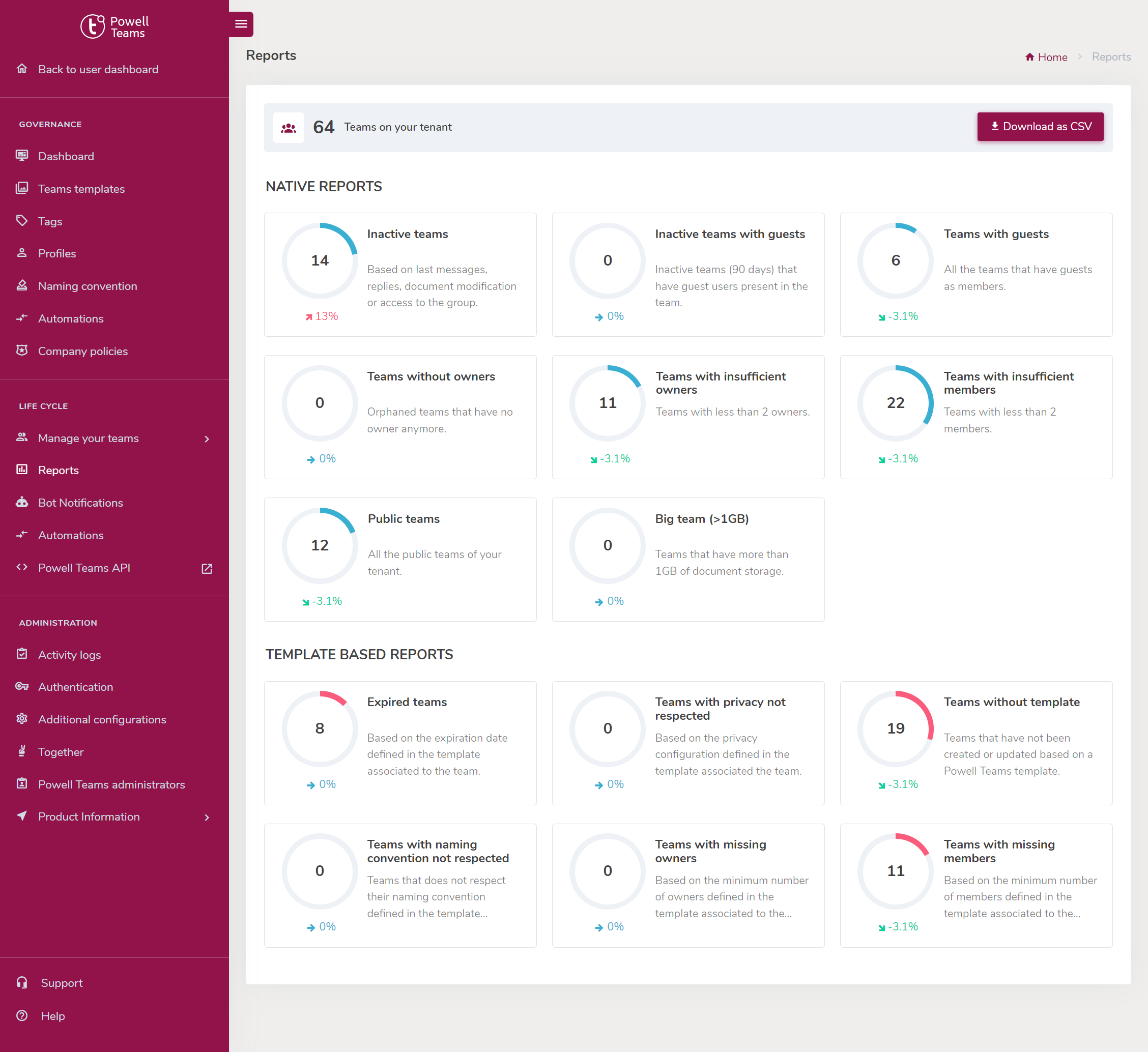Open the Help link
This screenshot has height=1052, width=1148.
click(x=53, y=1016)
